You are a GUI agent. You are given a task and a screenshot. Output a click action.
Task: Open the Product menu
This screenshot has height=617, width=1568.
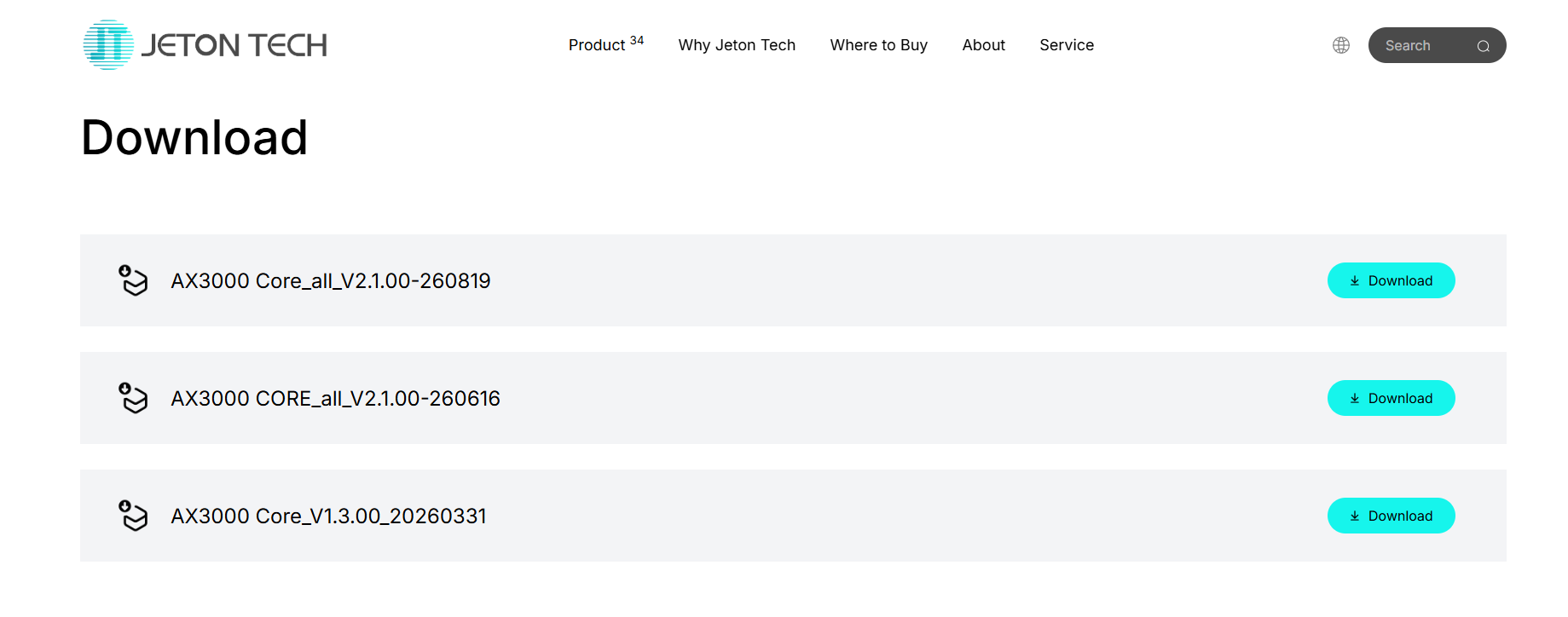point(606,44)
